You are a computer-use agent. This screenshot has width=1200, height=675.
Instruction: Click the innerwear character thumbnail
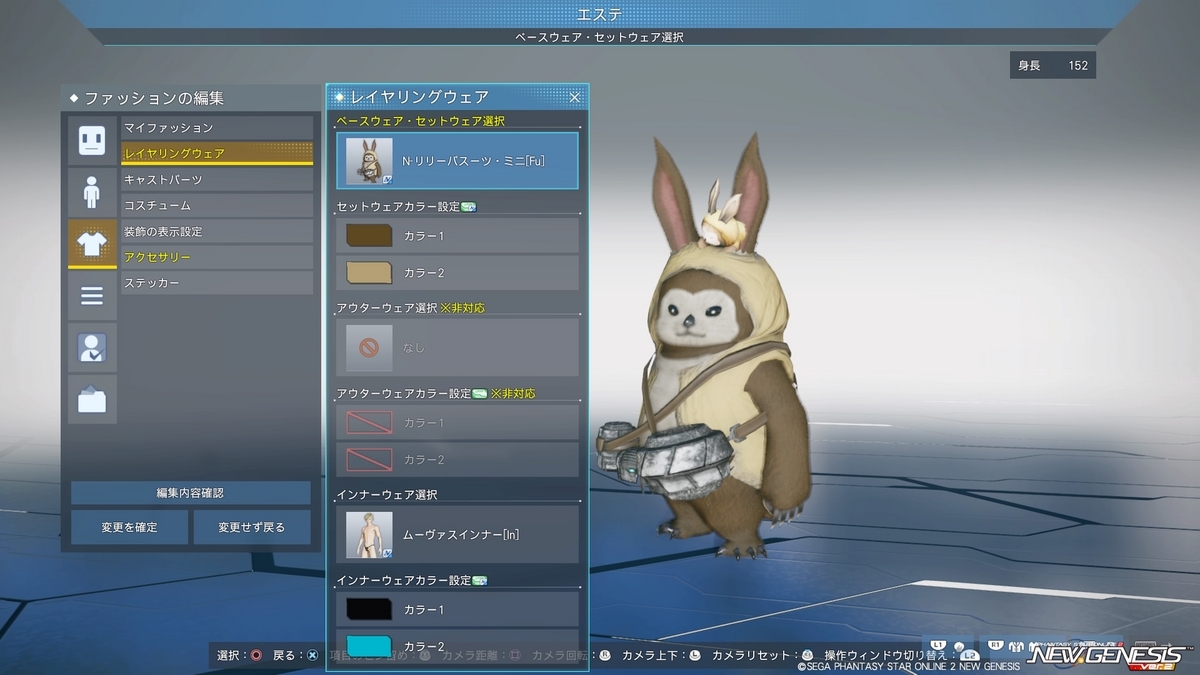369,534
